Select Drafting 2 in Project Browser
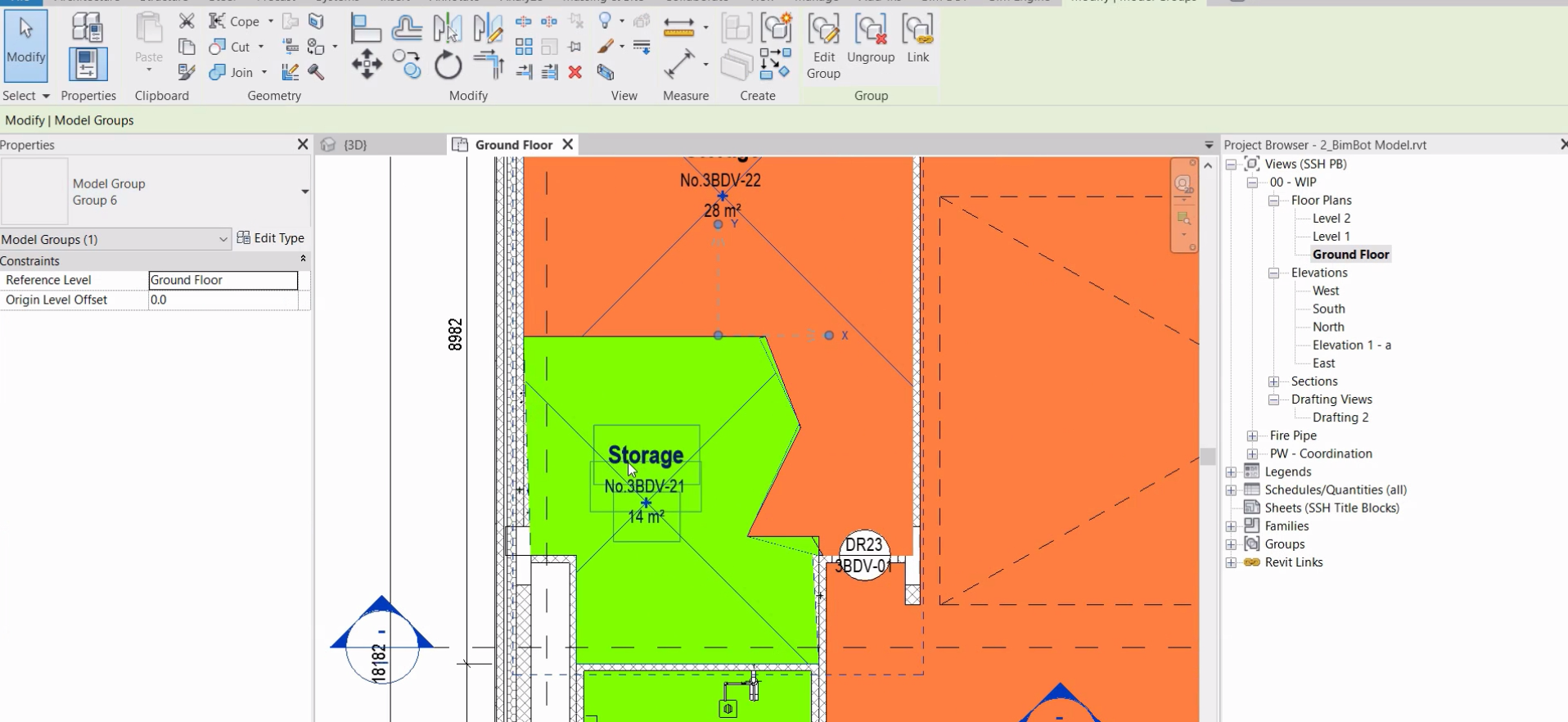Screen dimensions: 1568x722 tap(1340, 417)
